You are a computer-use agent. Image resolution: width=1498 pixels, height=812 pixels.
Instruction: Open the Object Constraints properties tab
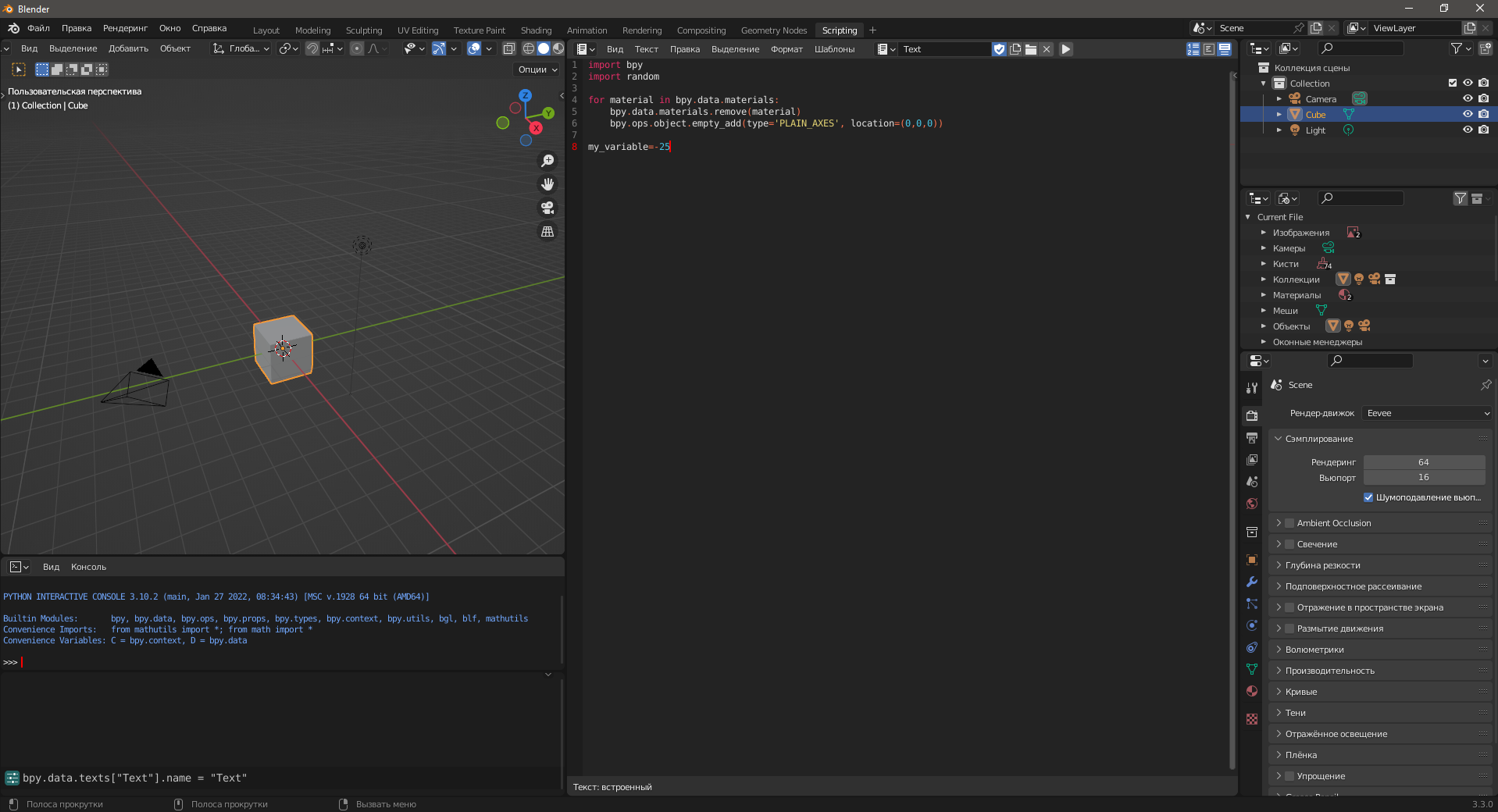point(1252,647)
